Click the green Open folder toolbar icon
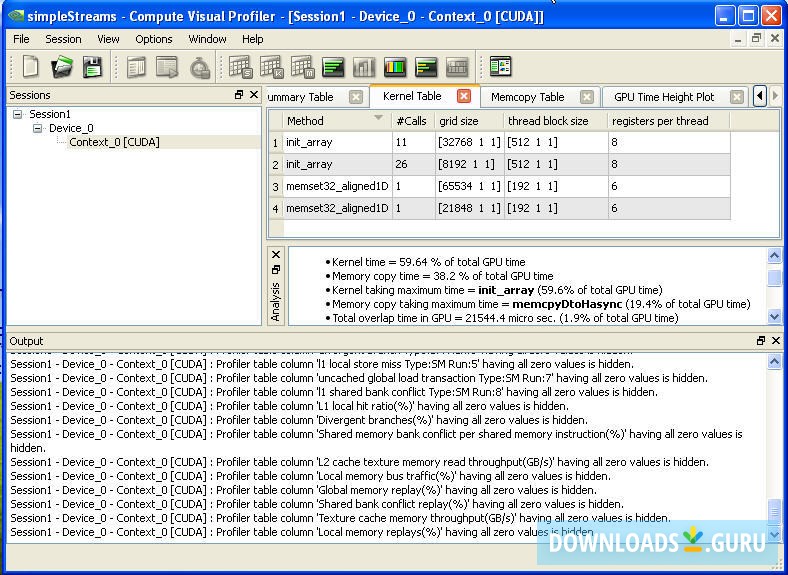The width and height of the screenshot is (788, 575). click(x=62, y=67)
